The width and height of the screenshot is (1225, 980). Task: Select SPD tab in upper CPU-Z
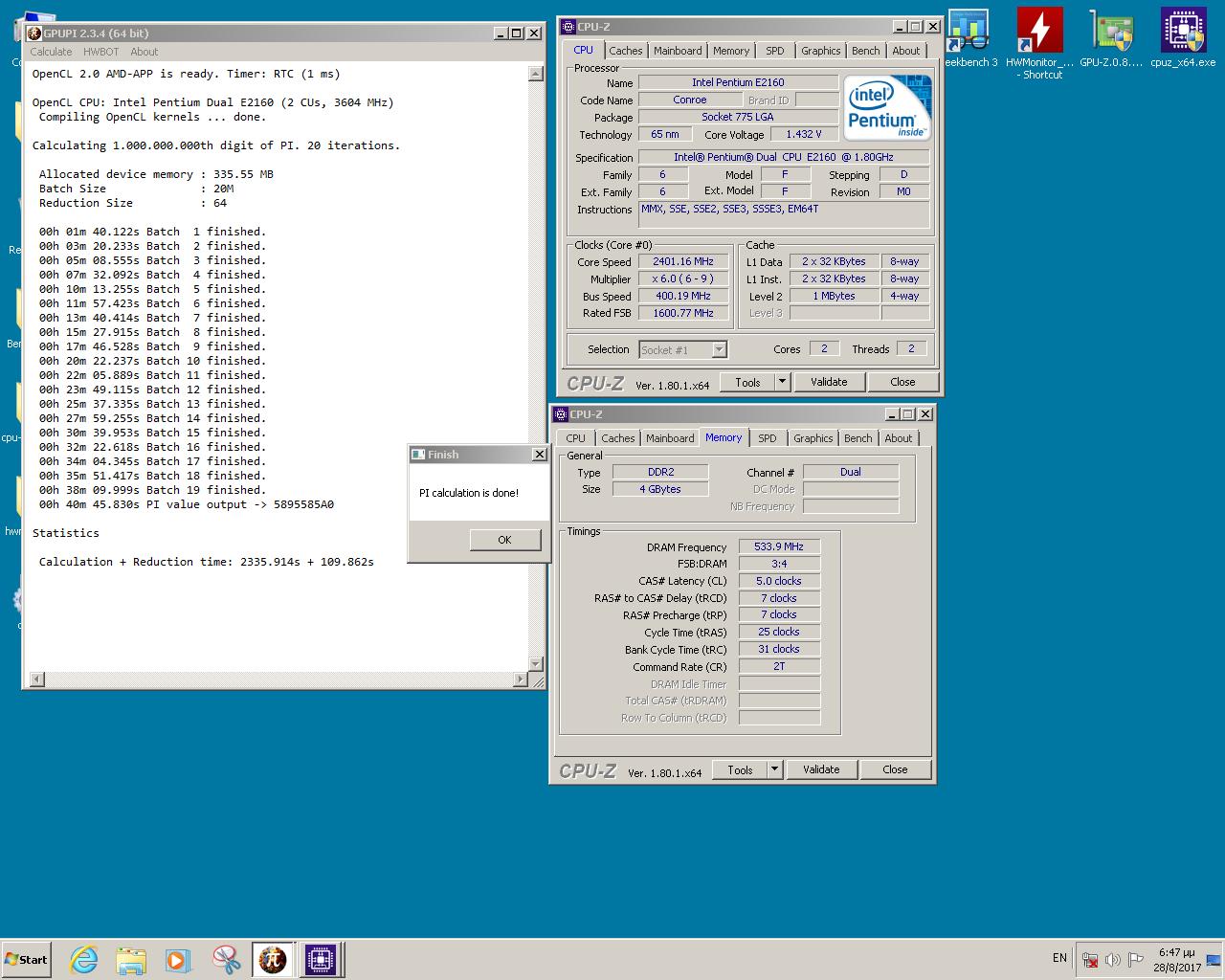pyautogui.click(x=775, y=51)
